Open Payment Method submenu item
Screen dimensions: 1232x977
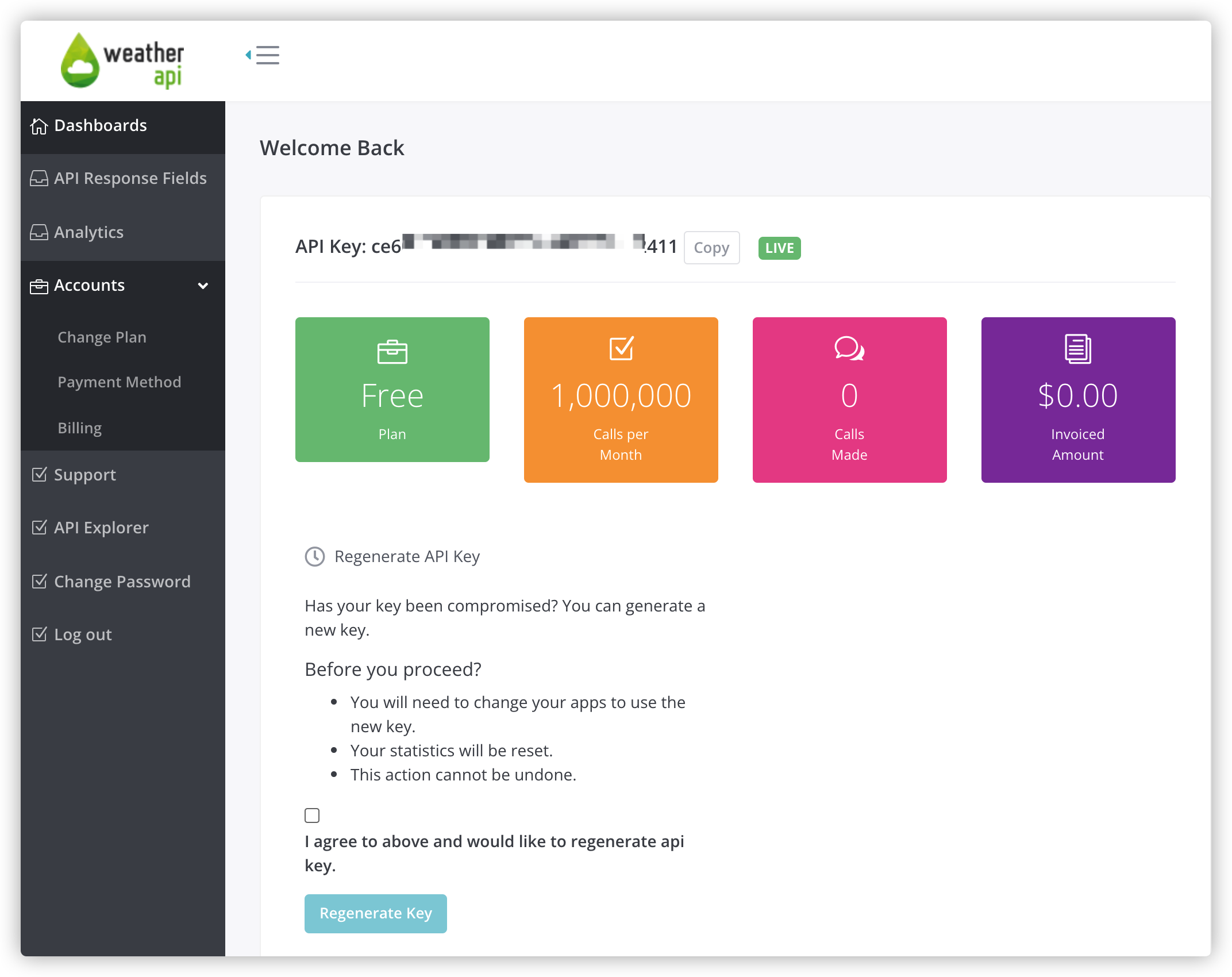tap(119, 382)
